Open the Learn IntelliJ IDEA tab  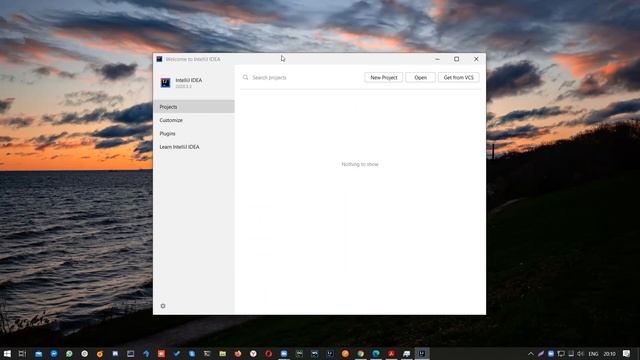(194, 147)
